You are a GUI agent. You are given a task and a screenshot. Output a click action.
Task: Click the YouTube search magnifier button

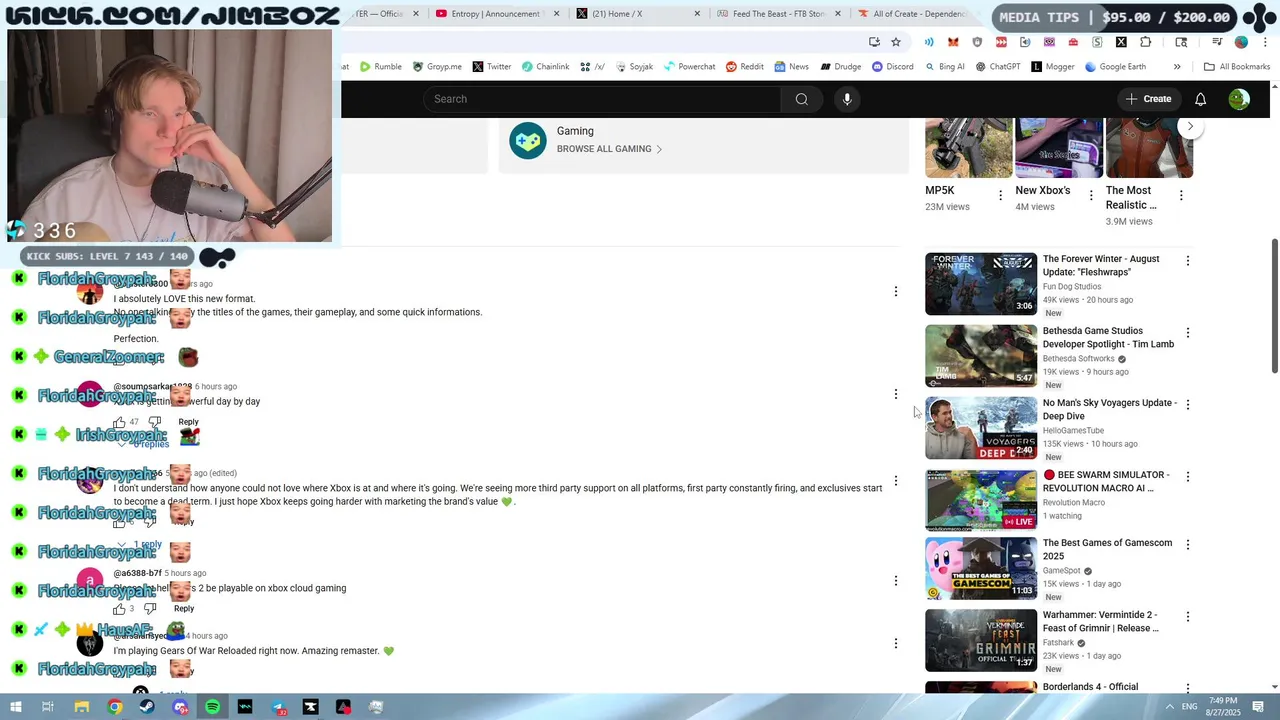pyautogui.click(x=801, y=99)
